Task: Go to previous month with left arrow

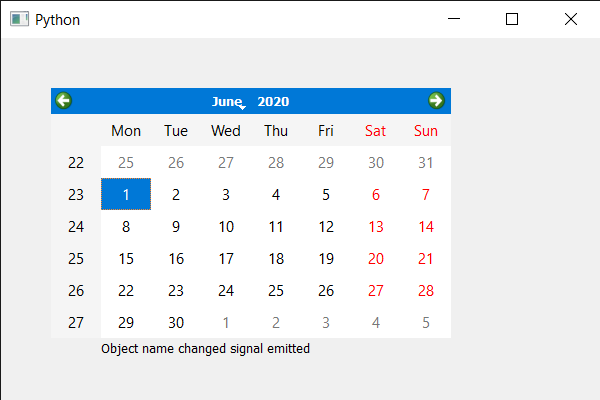Action: point(63,100)
